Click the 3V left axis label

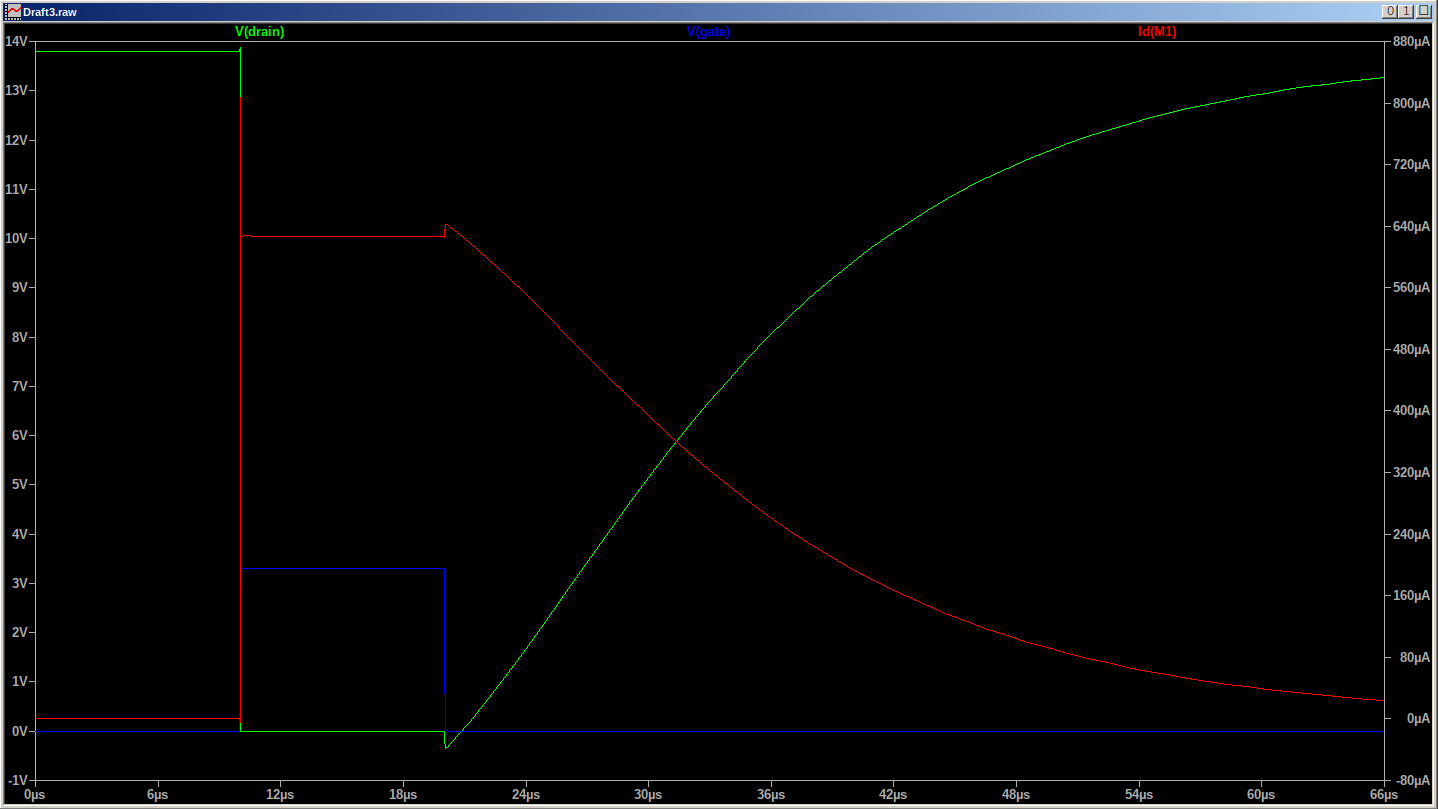20,583
